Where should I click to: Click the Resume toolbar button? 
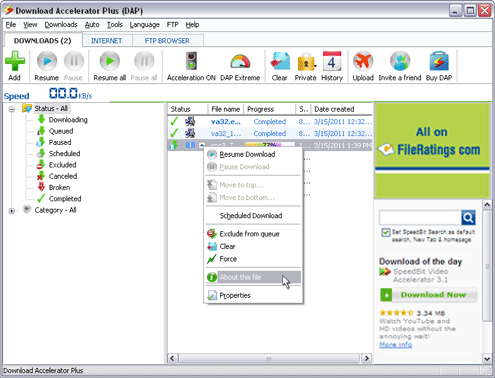47,66
